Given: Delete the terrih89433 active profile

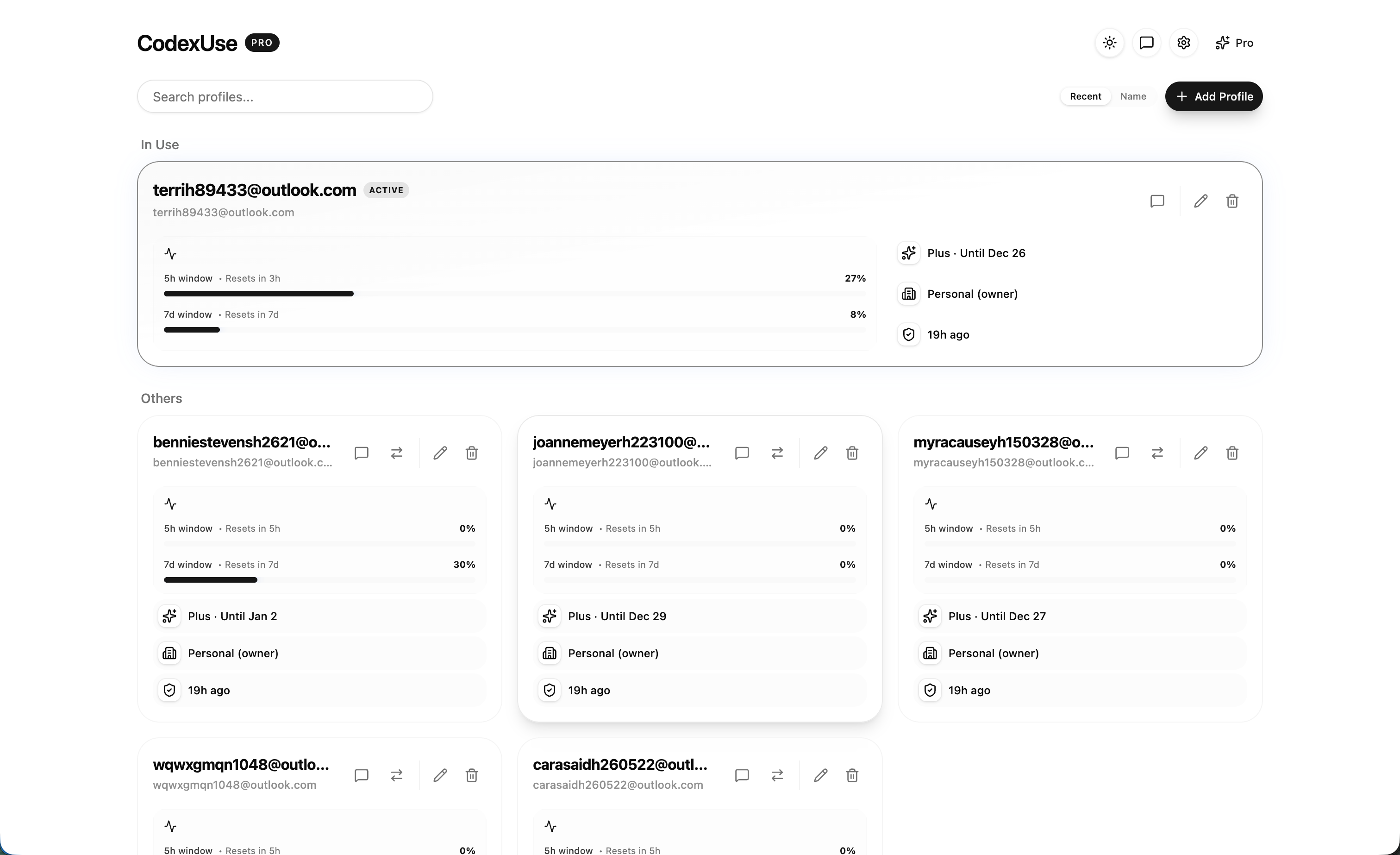Looking at the screenshot, I should pos(1232,201).
